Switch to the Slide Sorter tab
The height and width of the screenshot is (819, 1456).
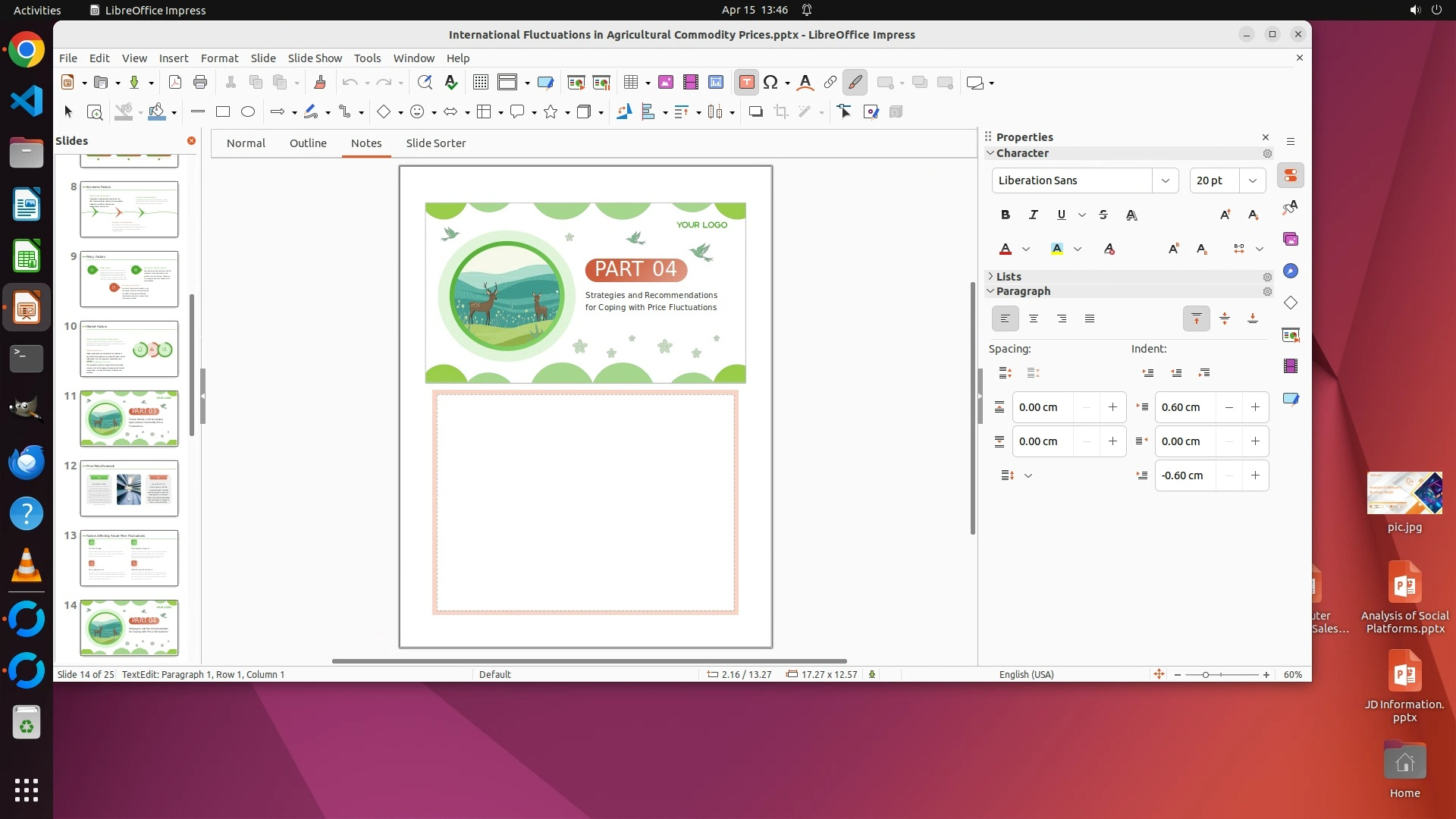click(435, 143)
